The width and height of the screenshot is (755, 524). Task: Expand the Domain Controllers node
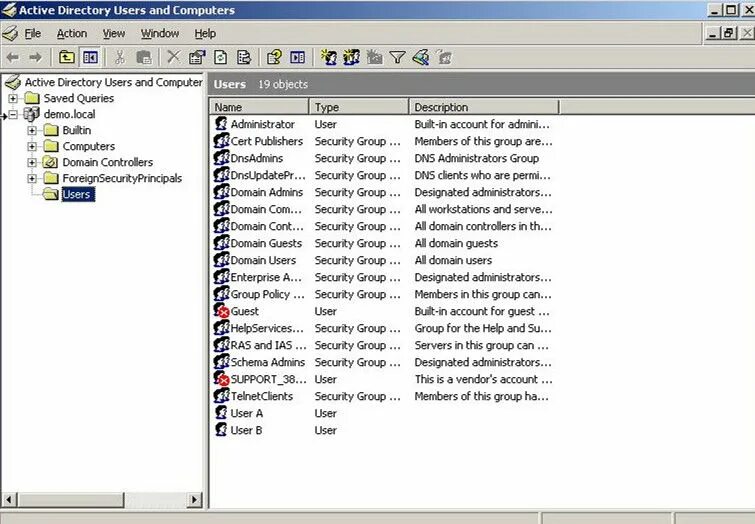pos(32,162)
